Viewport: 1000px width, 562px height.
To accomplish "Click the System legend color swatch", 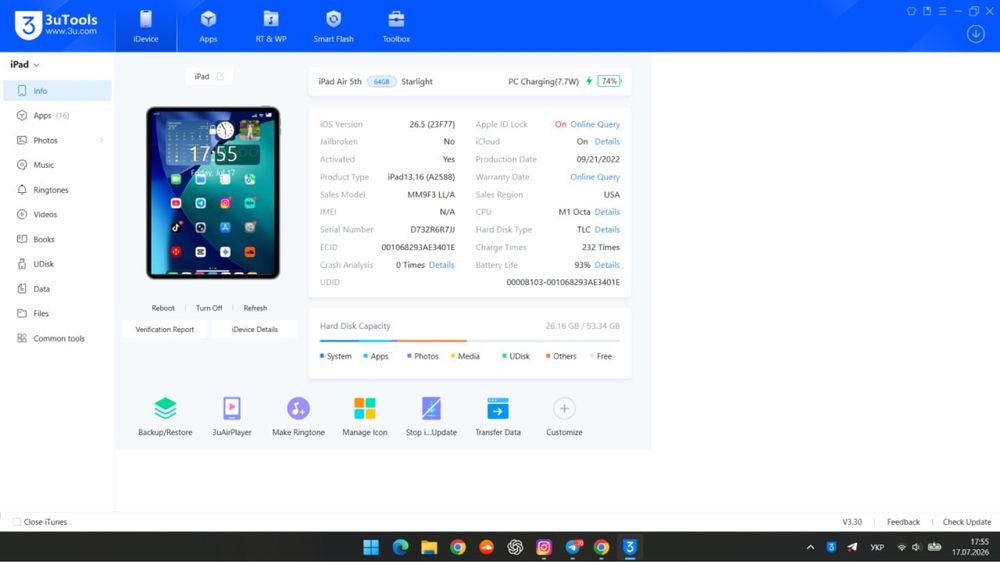I will pos(322,356).
